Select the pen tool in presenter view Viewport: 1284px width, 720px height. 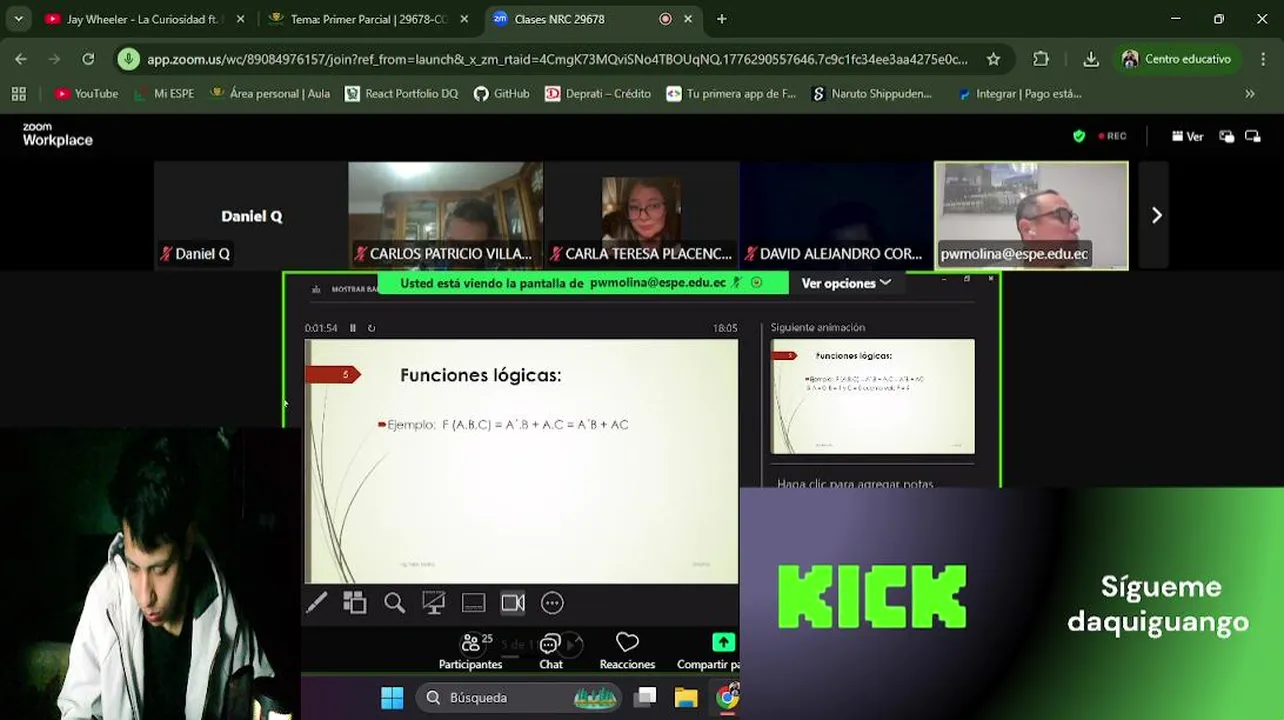click(316, 603)
